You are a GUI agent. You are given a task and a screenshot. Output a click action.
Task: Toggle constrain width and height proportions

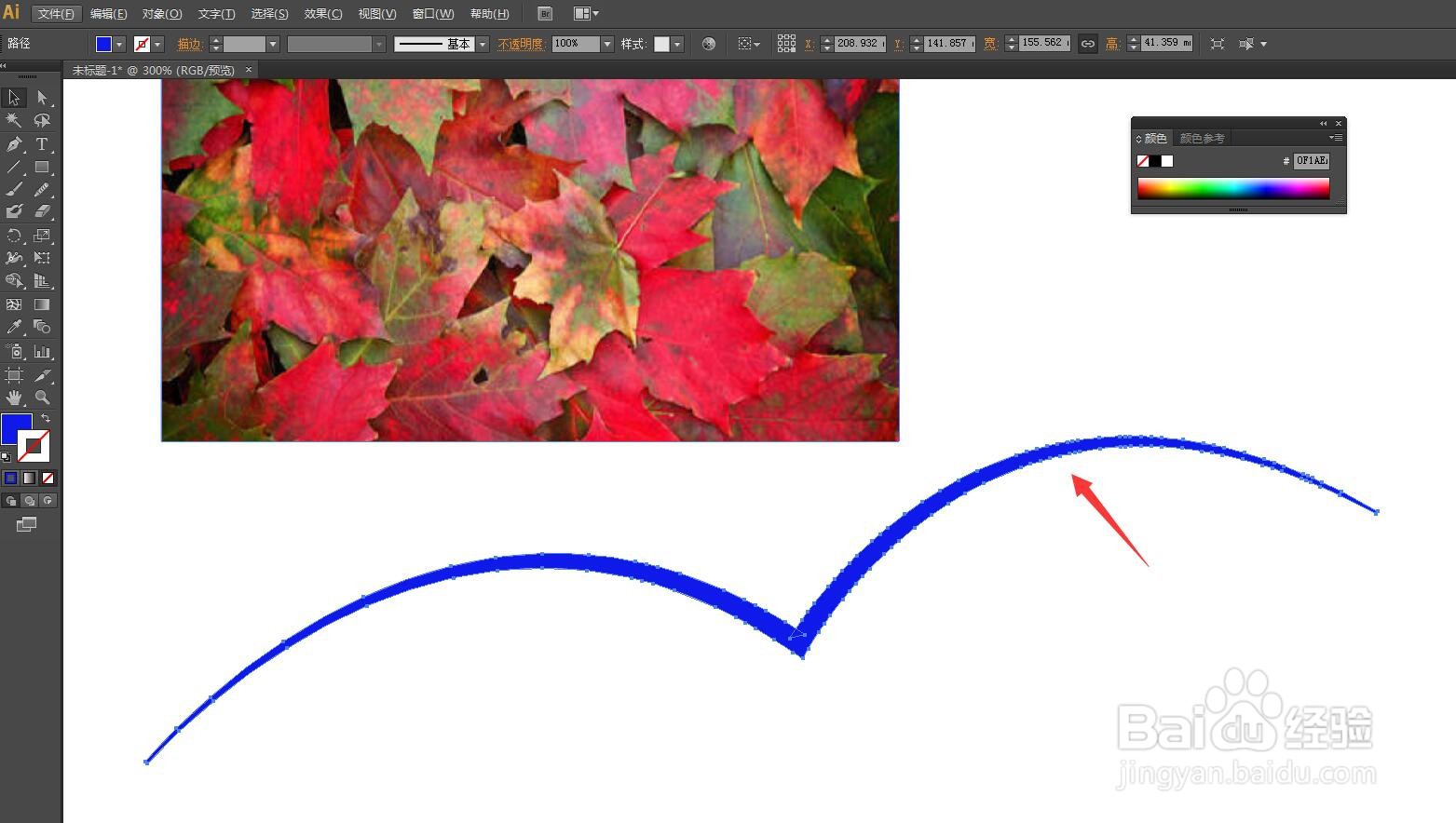[1087, 44]
